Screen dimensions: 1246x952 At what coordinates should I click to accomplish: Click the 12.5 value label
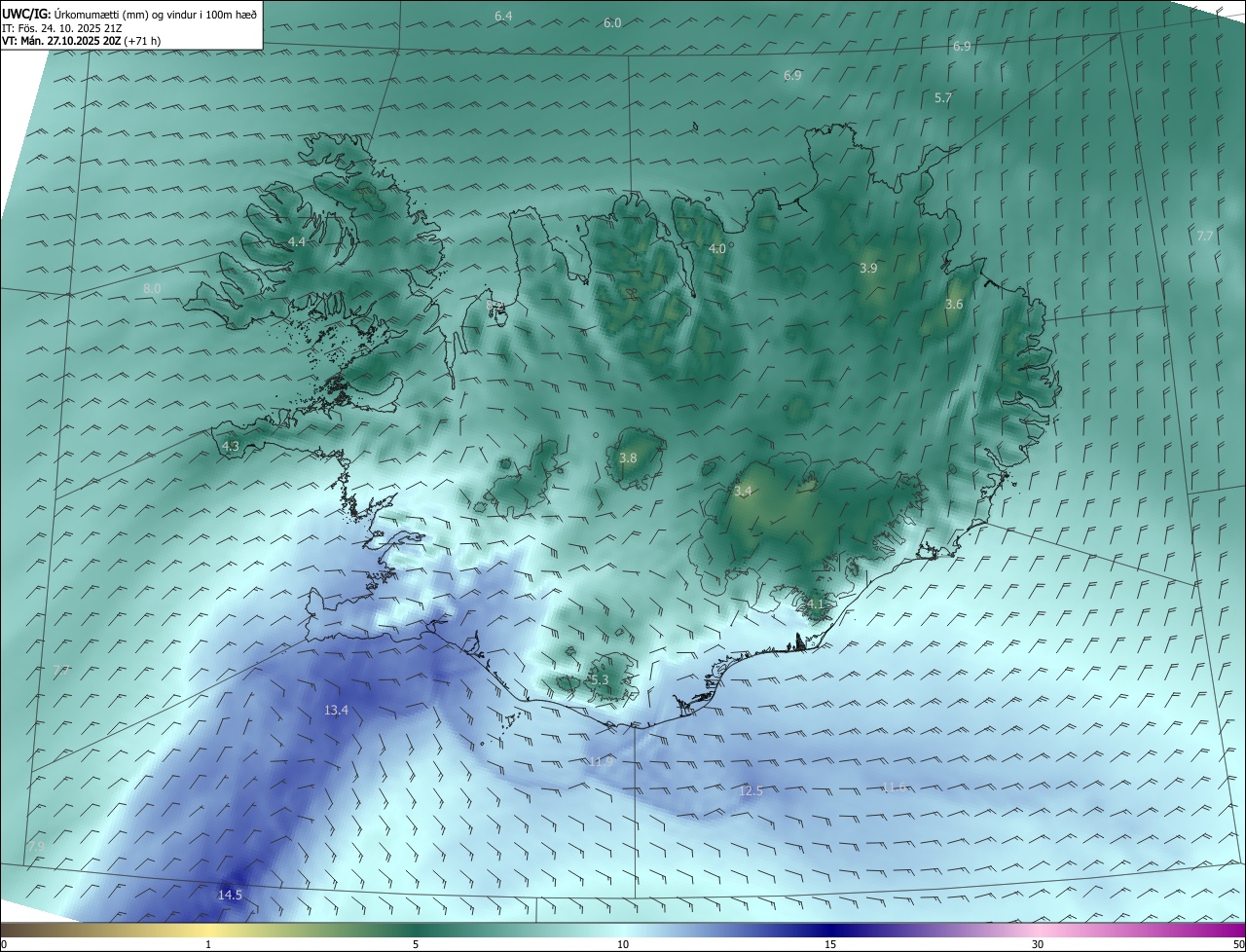(751, 791)
